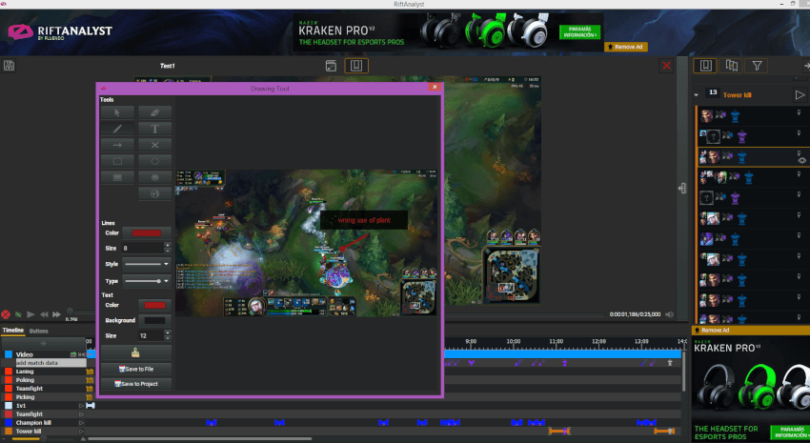Play the Tower kill playlist
Viewport: 810px width, 443px height.
pos(799,95)
